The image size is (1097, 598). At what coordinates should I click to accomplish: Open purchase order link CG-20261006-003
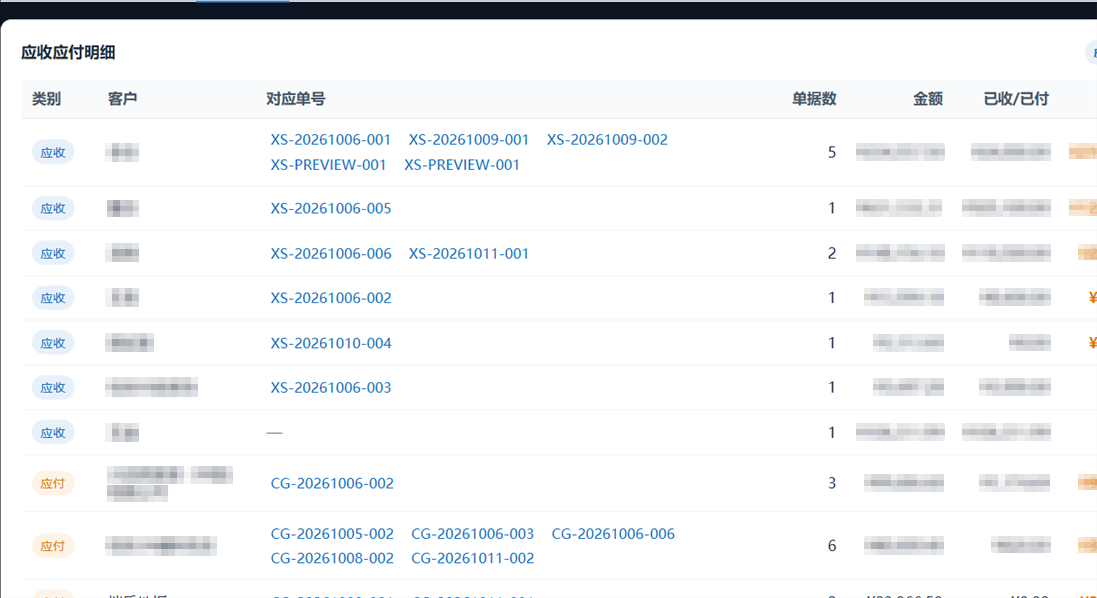tap(472, 534)
